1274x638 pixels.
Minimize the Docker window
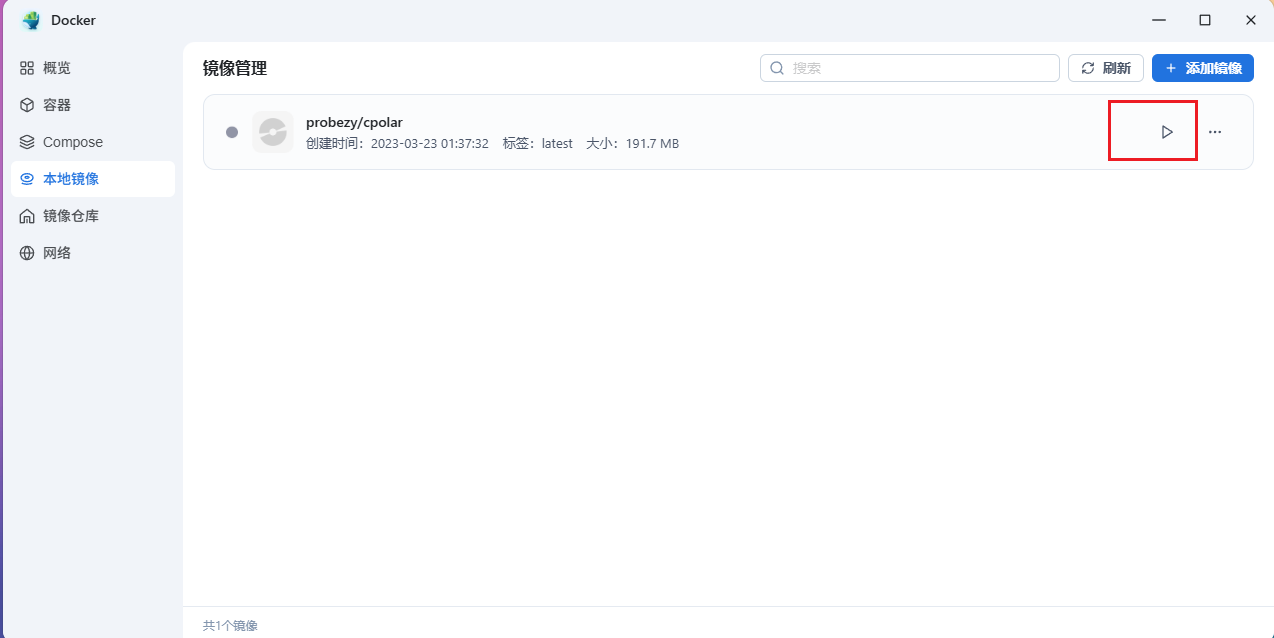click(1159, 20)
